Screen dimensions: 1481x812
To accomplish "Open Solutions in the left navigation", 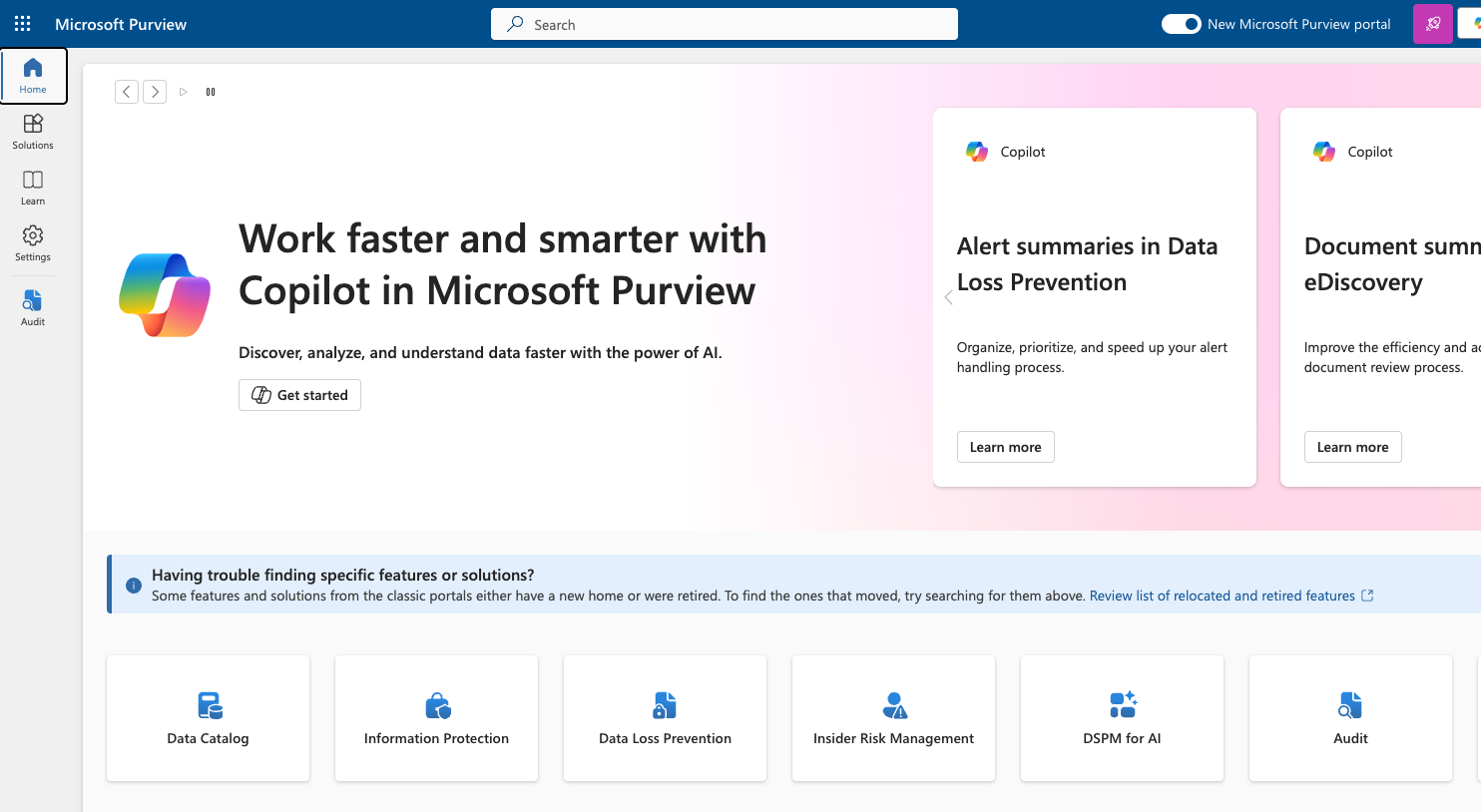I will (33, 132).
